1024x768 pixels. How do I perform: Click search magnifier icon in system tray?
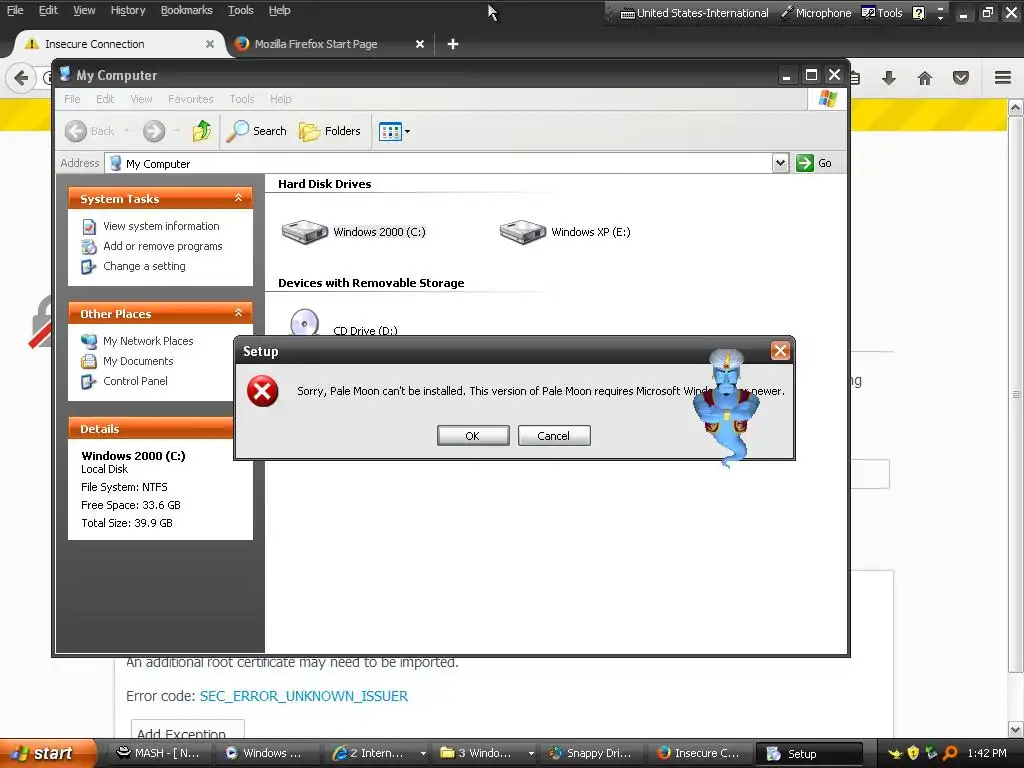950,754
